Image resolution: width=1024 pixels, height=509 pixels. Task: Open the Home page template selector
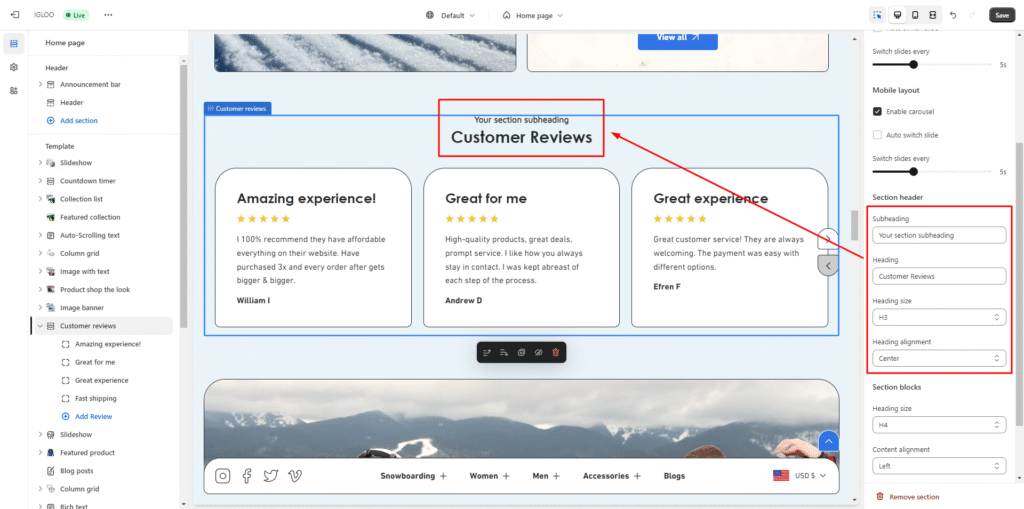pyautogui.click(x=532, y=15)
